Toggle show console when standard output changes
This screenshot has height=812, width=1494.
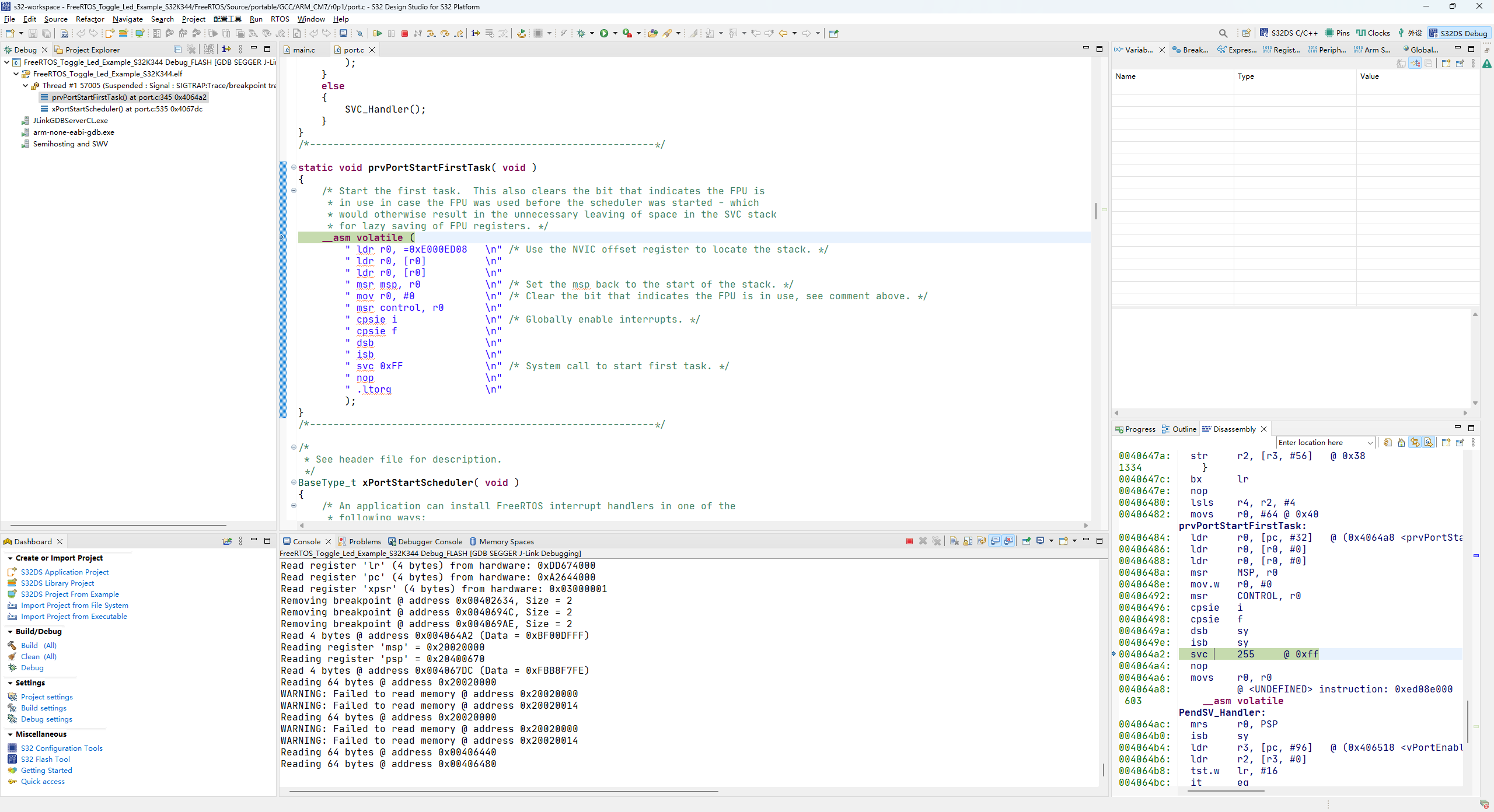995,541
